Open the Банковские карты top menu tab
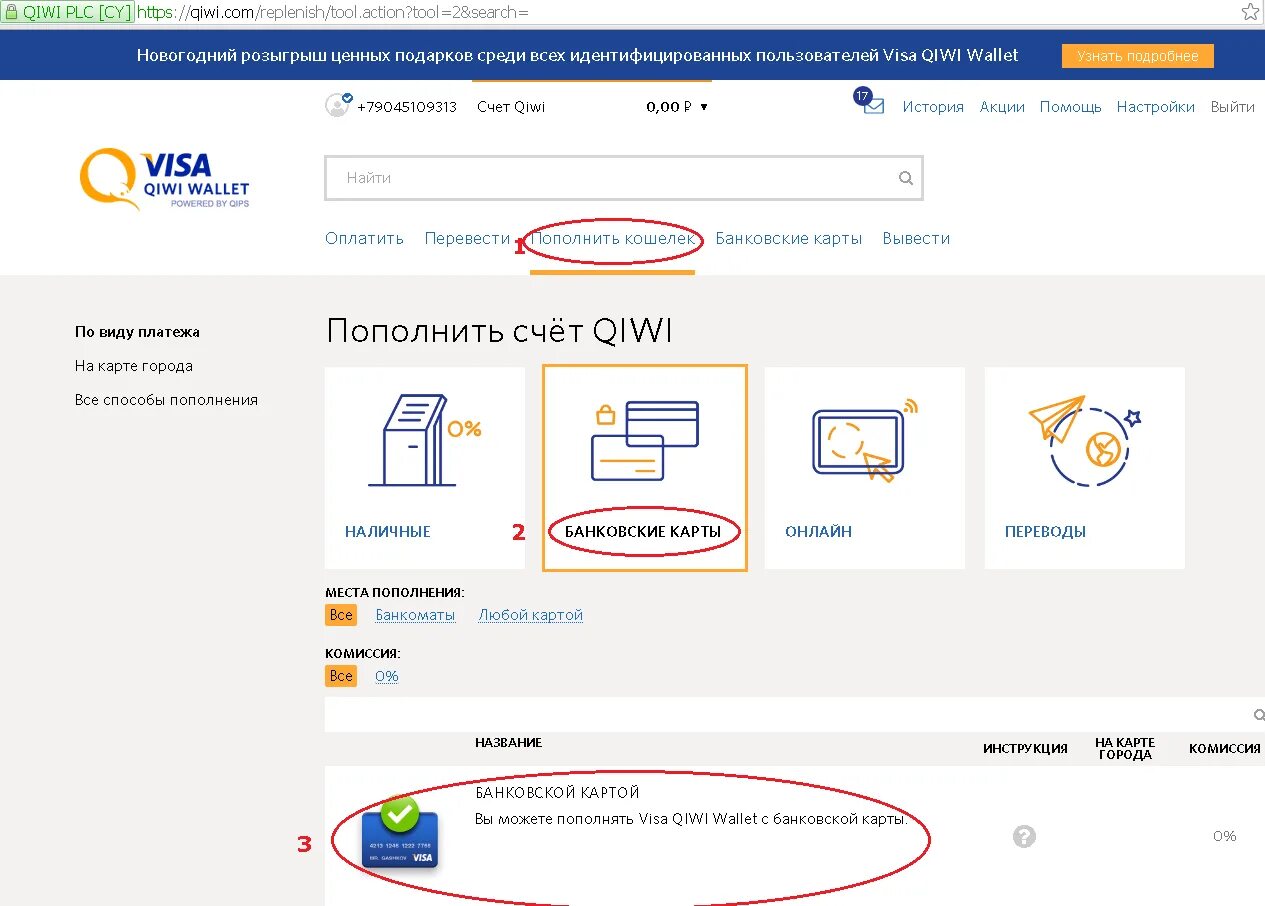 click(x=789, y=238)
